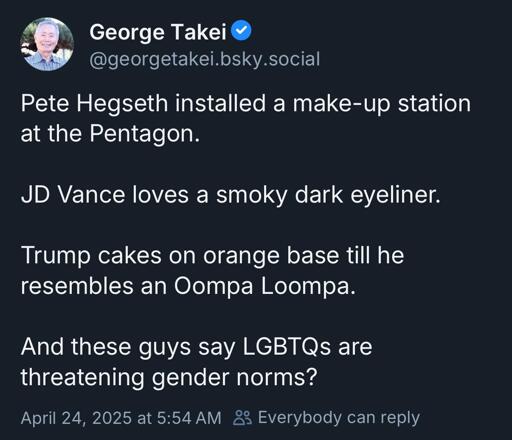Click the "5:54 AM" time text
The image size is (512, 440).
pyautogui.click(x=189, y=418)
